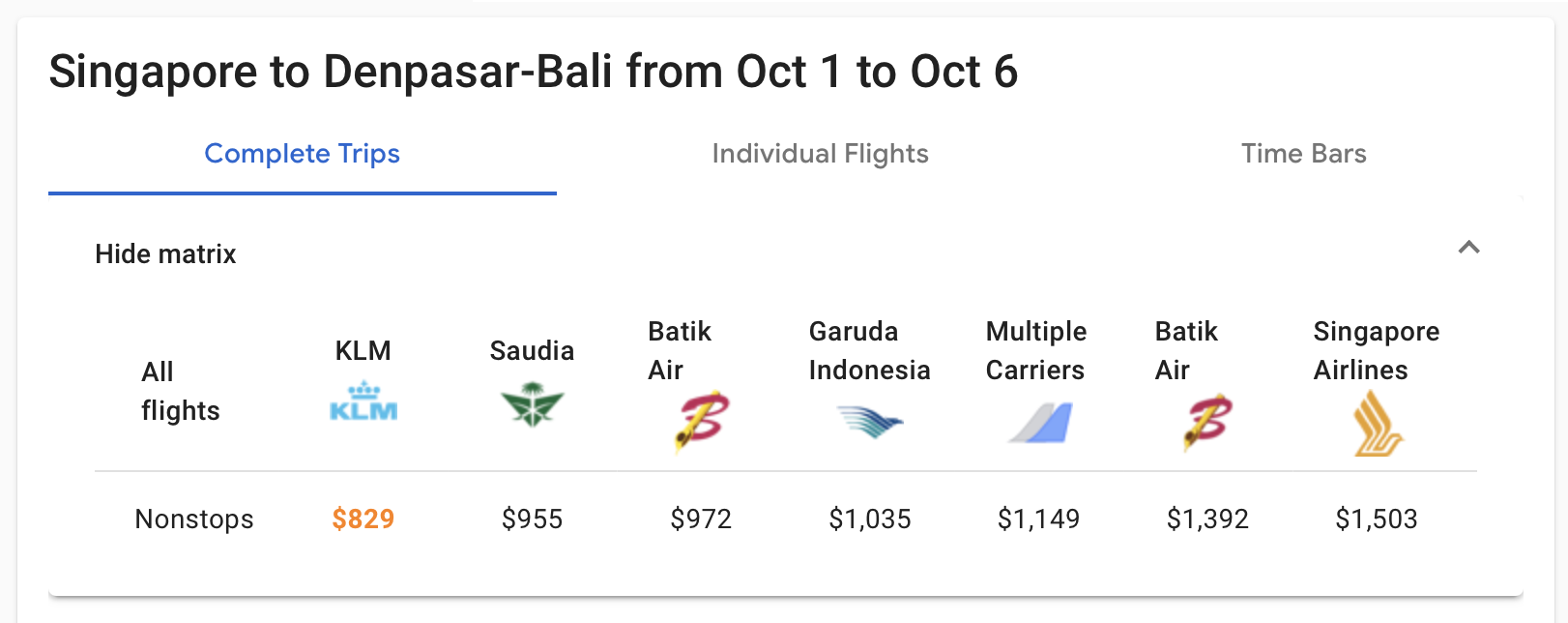
Task: Pick the $972 Batik Air fare
Action: pos(701,519)
